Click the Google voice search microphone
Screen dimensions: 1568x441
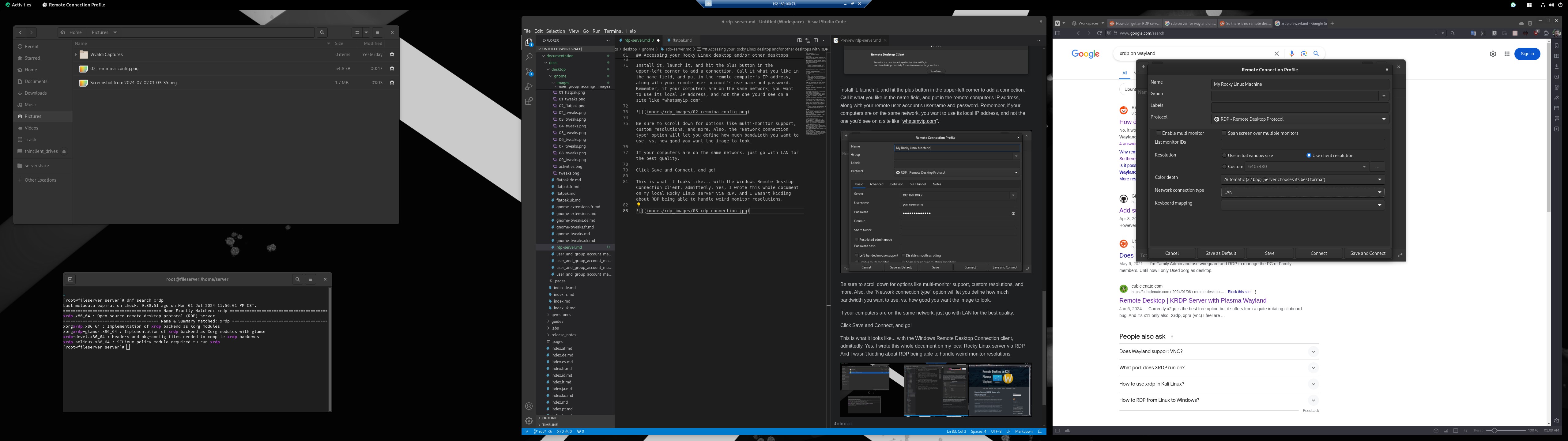coord(1291,54)
